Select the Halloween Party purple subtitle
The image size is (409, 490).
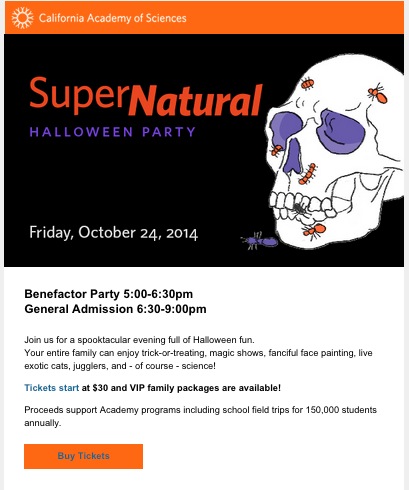point(113,132)
